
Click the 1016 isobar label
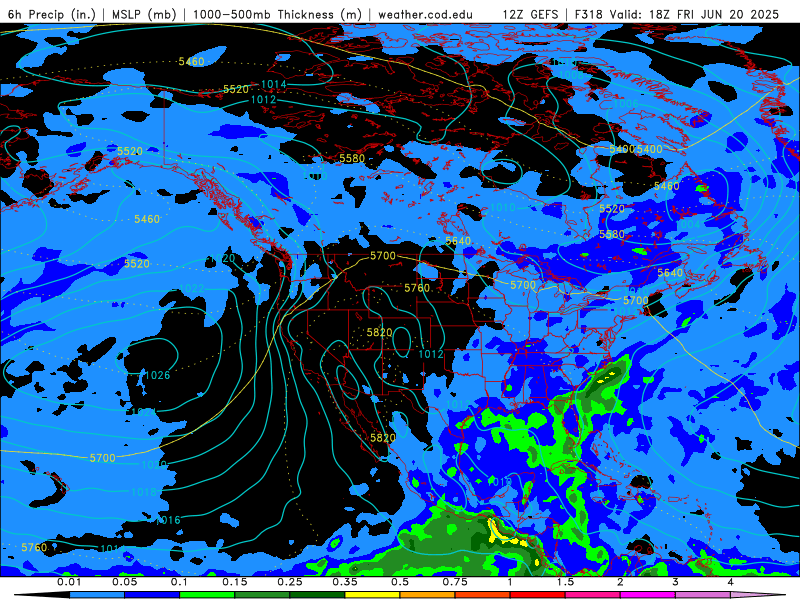pos(168,520)
